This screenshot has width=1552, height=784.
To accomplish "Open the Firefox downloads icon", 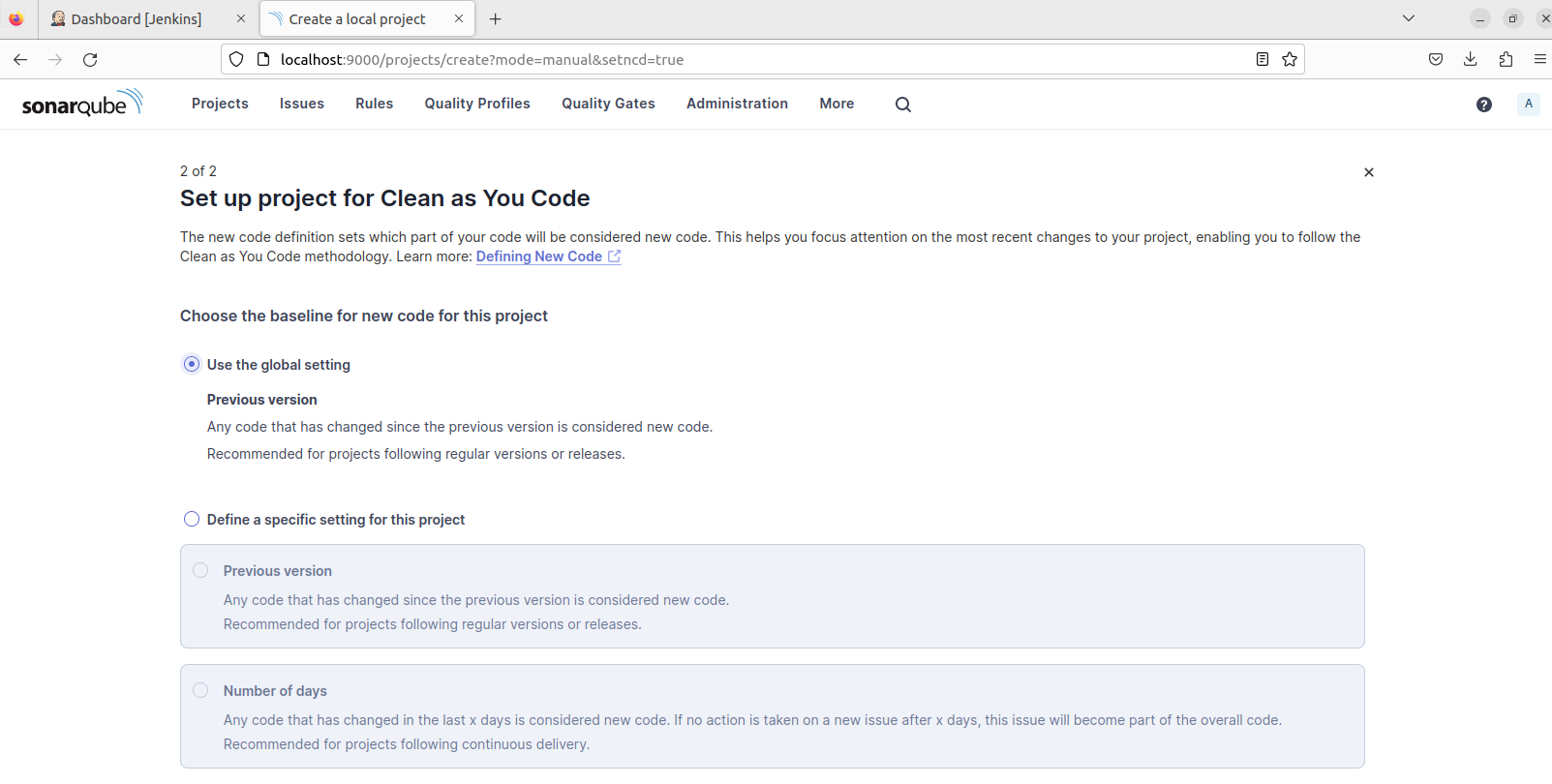I will tap(1470, 59).
